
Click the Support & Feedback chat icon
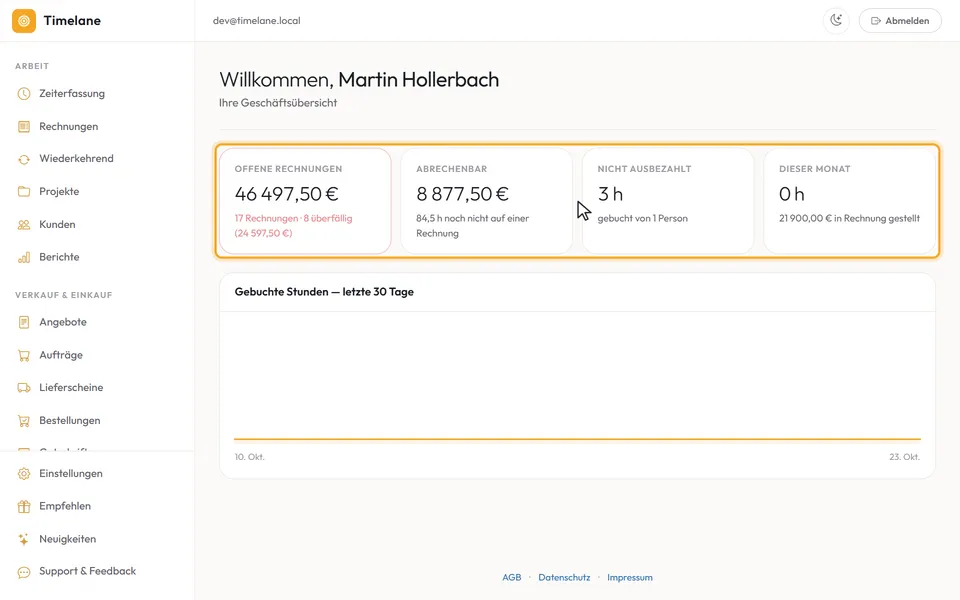click(x=24, y=572)
